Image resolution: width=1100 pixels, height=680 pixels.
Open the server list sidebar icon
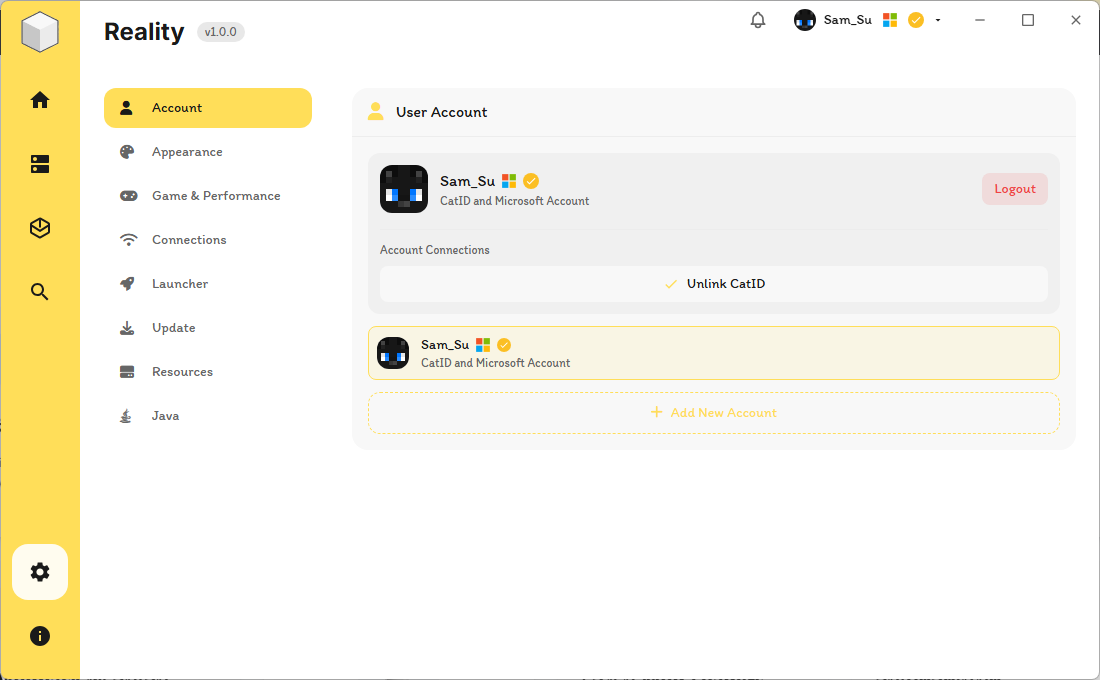[40, 164]
